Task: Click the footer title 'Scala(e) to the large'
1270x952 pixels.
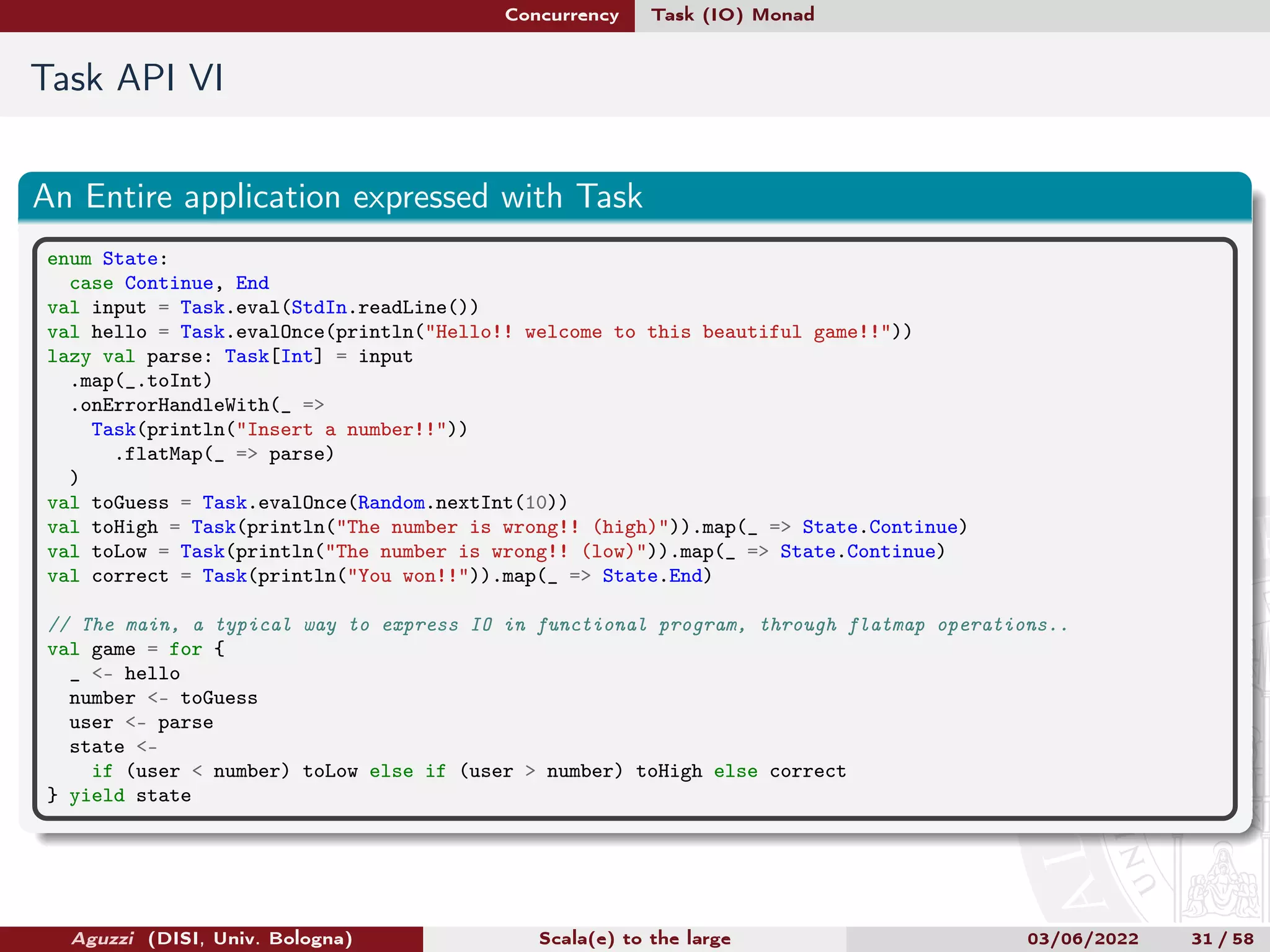Action: coord(635,938)
